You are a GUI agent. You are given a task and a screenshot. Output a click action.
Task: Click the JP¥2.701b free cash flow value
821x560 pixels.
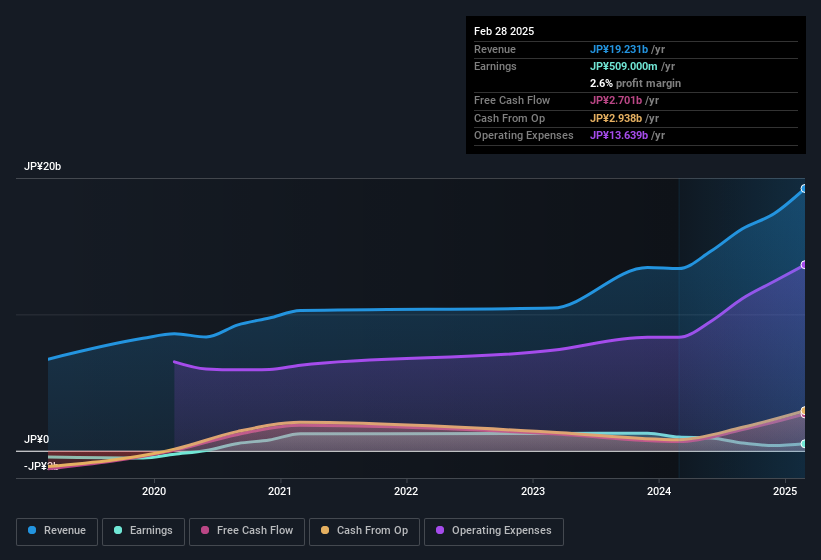coord(616,100)
